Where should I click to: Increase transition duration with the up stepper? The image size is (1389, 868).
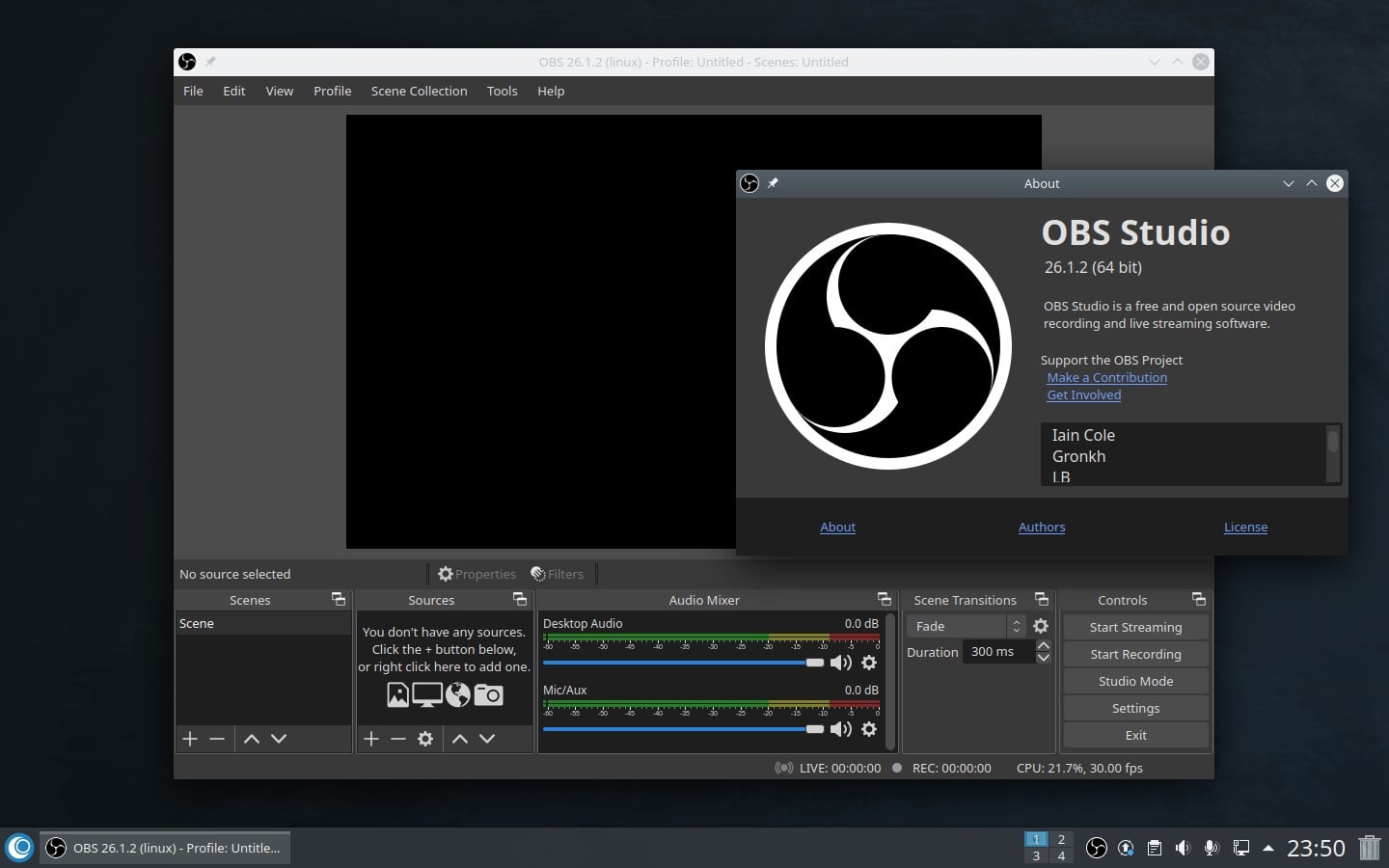coord(1044,647)
